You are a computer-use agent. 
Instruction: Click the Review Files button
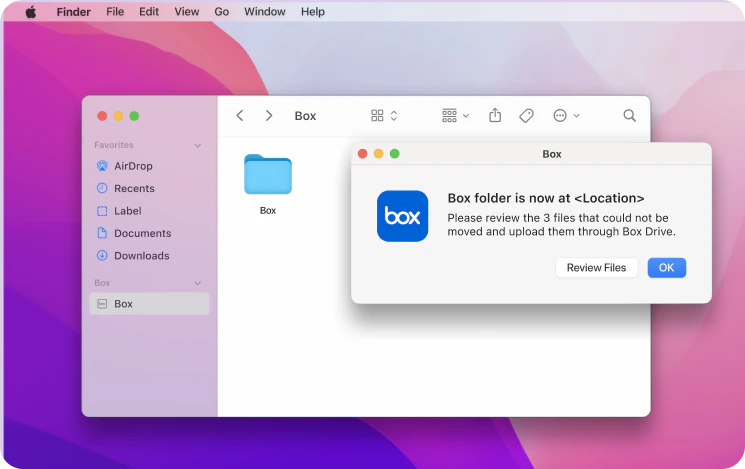click(596, 268)
